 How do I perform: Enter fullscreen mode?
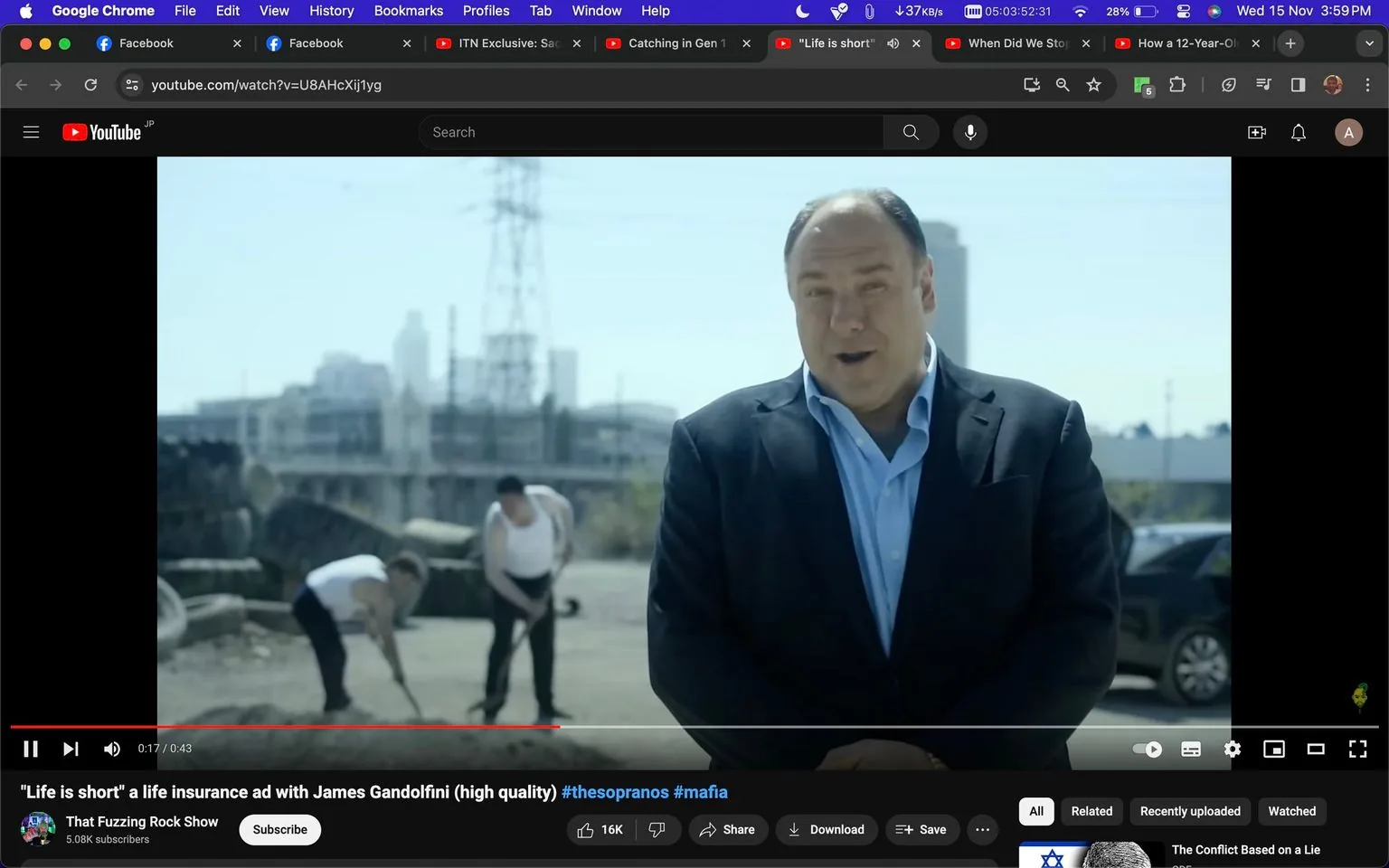pyautogui.click(x=1357, y=749)
